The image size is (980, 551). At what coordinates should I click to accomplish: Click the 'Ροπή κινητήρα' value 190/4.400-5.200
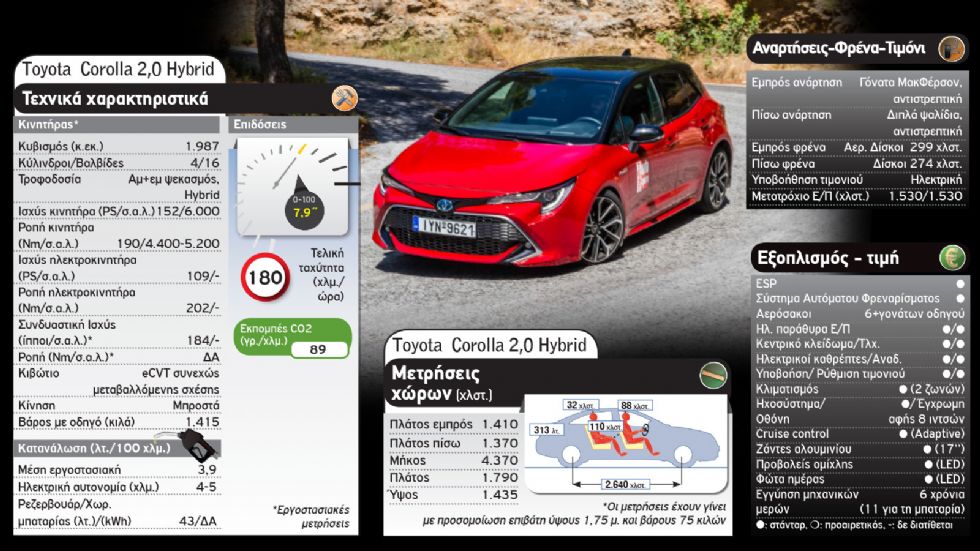tap(168, 244)
